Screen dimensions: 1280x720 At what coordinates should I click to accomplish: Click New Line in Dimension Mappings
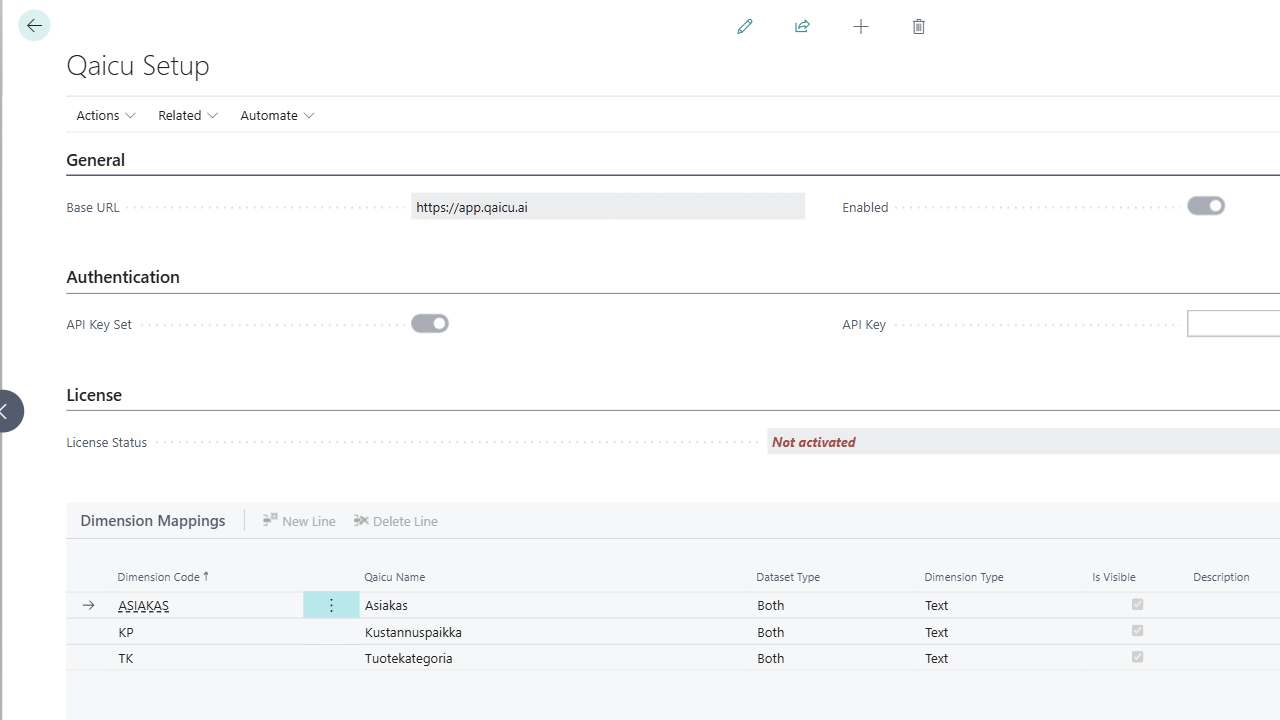coord(299,521)
